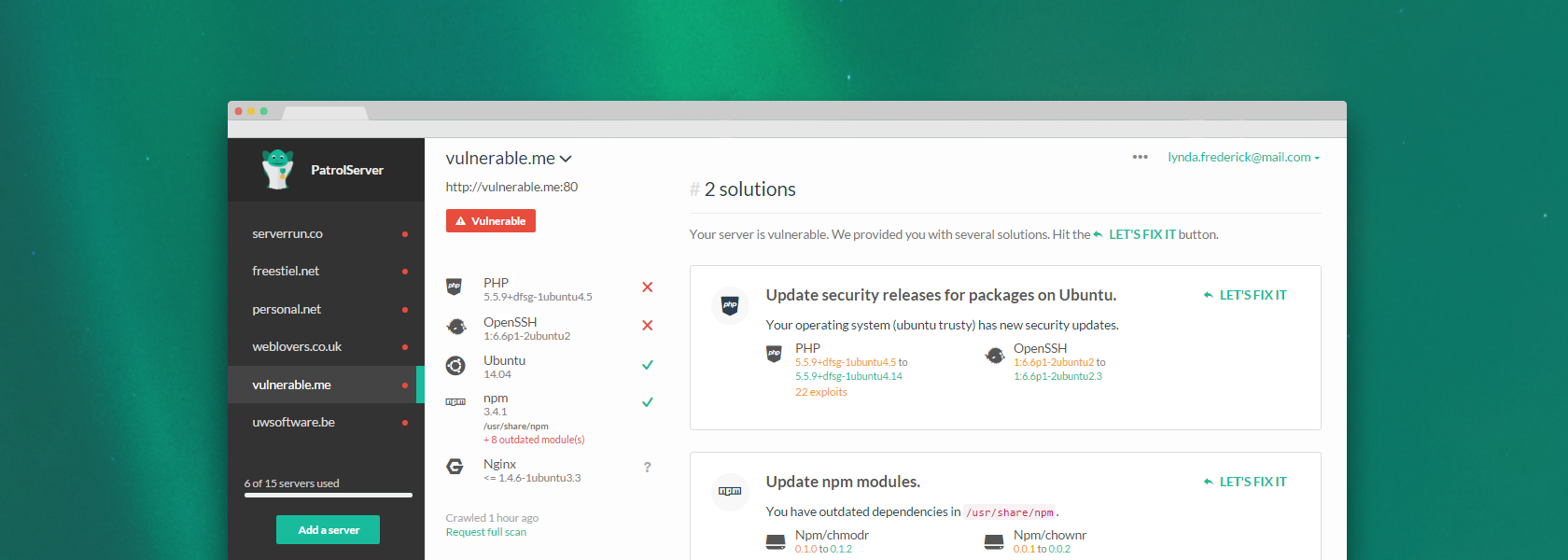Click the 2 solutions heading
Image resolution: width=1568 pixels, height=560 pixels.
coord(749,189)
